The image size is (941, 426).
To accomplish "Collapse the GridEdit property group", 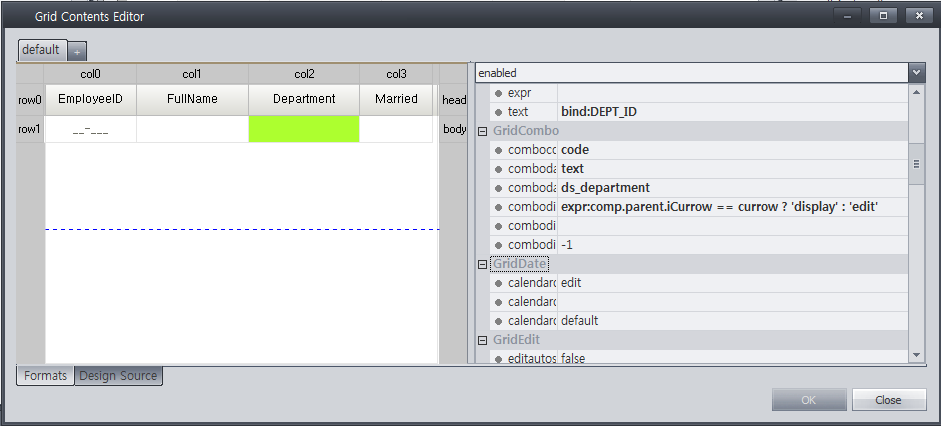I will (482, 340).
